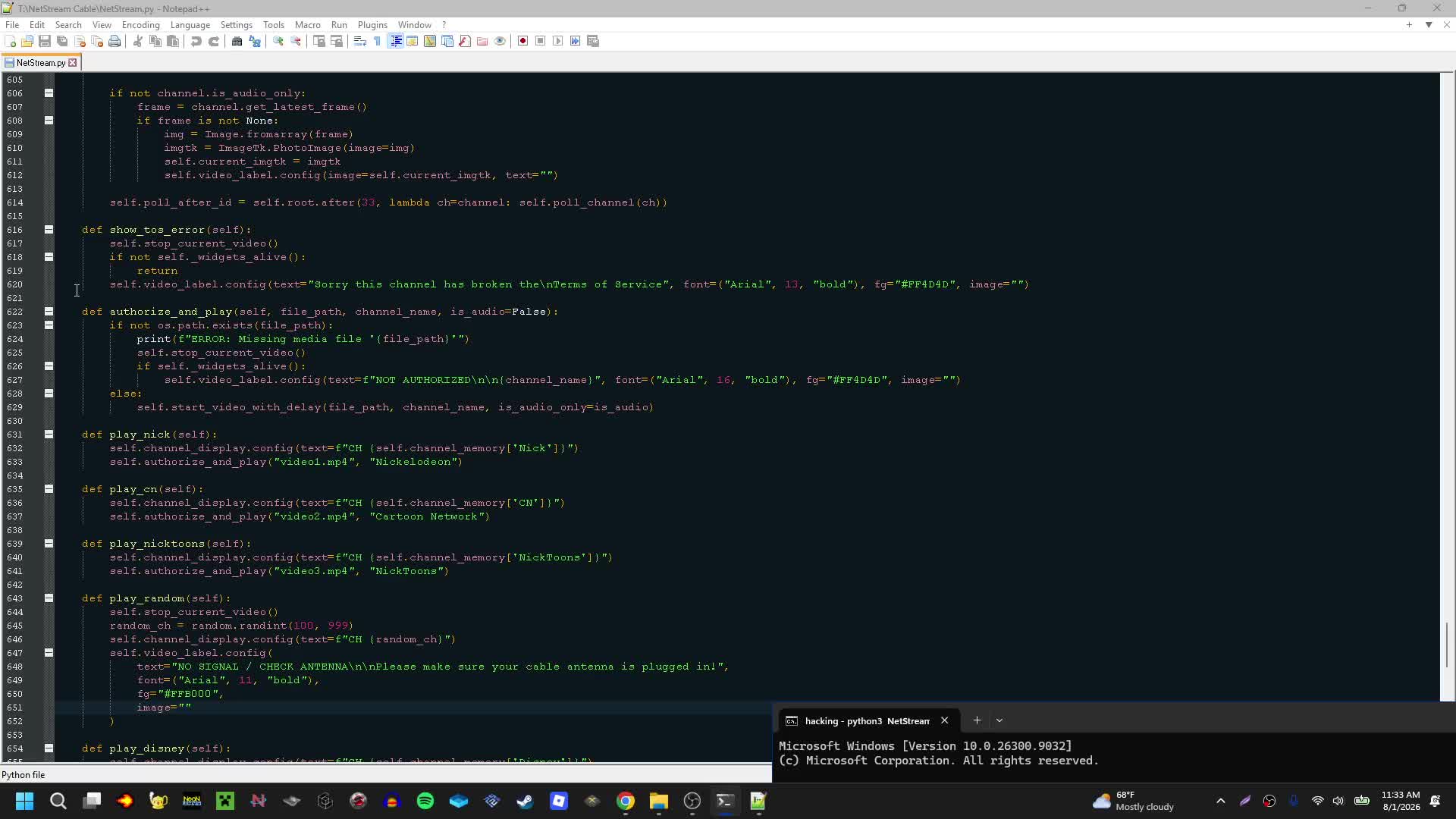Toggle indent guide toolbar button
The image size is (1456, 819).
[x=395, y=41]
